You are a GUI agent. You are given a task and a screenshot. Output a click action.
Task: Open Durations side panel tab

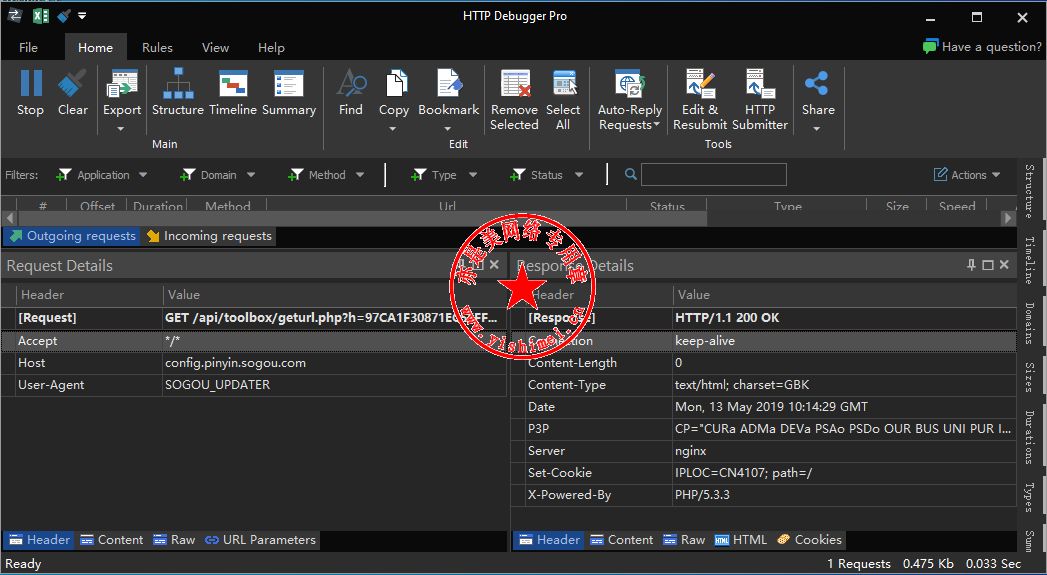pos(1030,437)
